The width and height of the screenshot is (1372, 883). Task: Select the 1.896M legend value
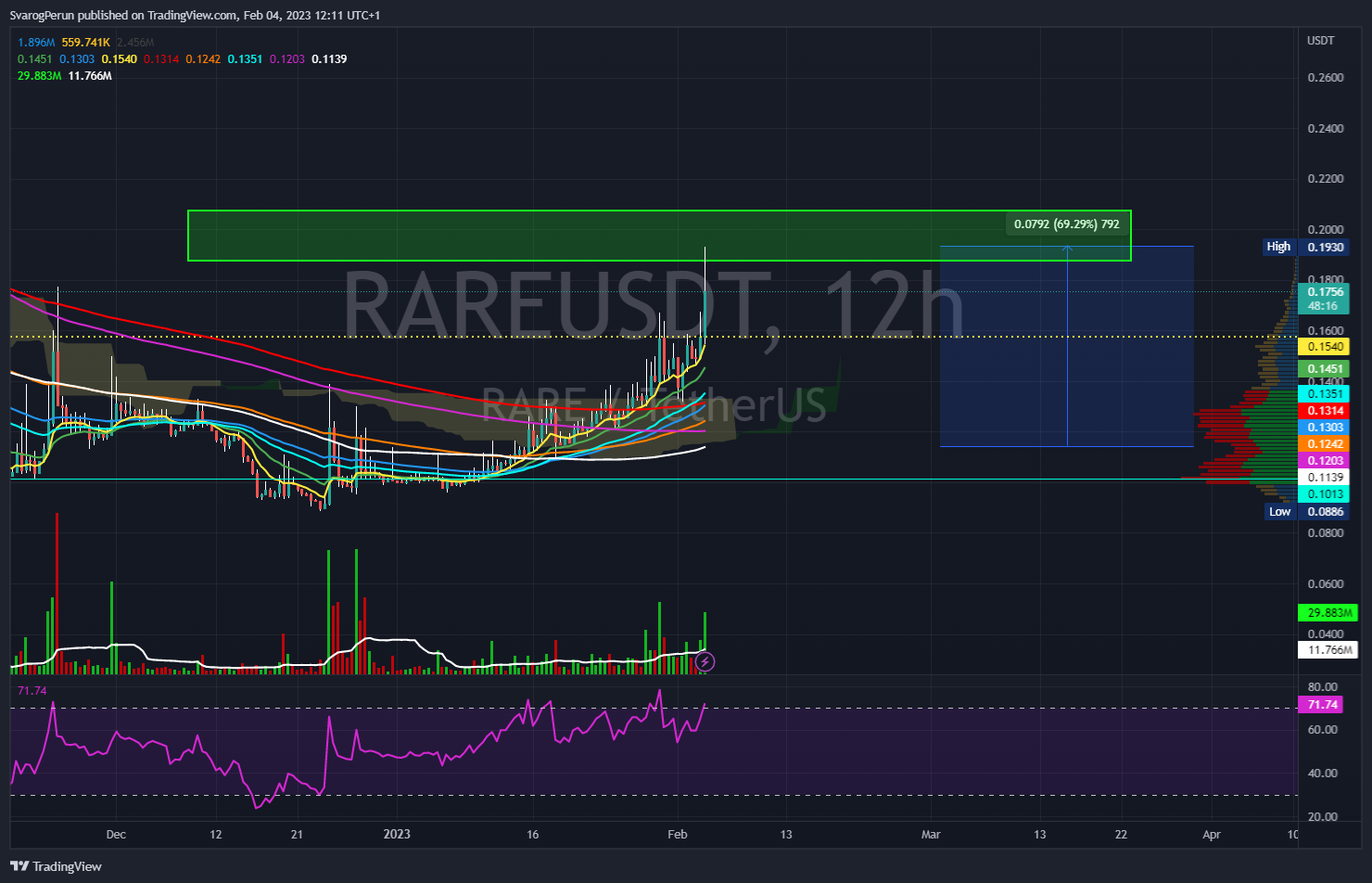(36, 43)
